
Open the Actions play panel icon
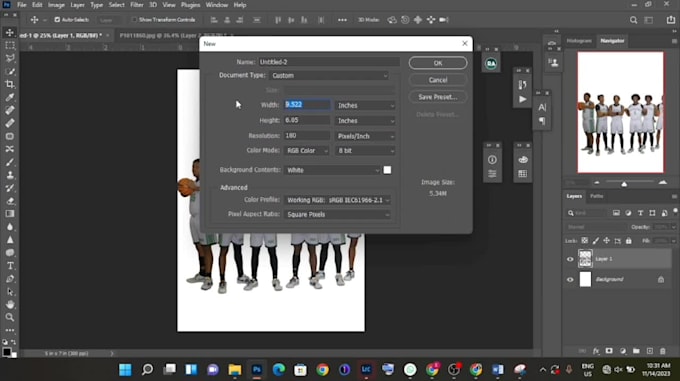coord(523,99)
